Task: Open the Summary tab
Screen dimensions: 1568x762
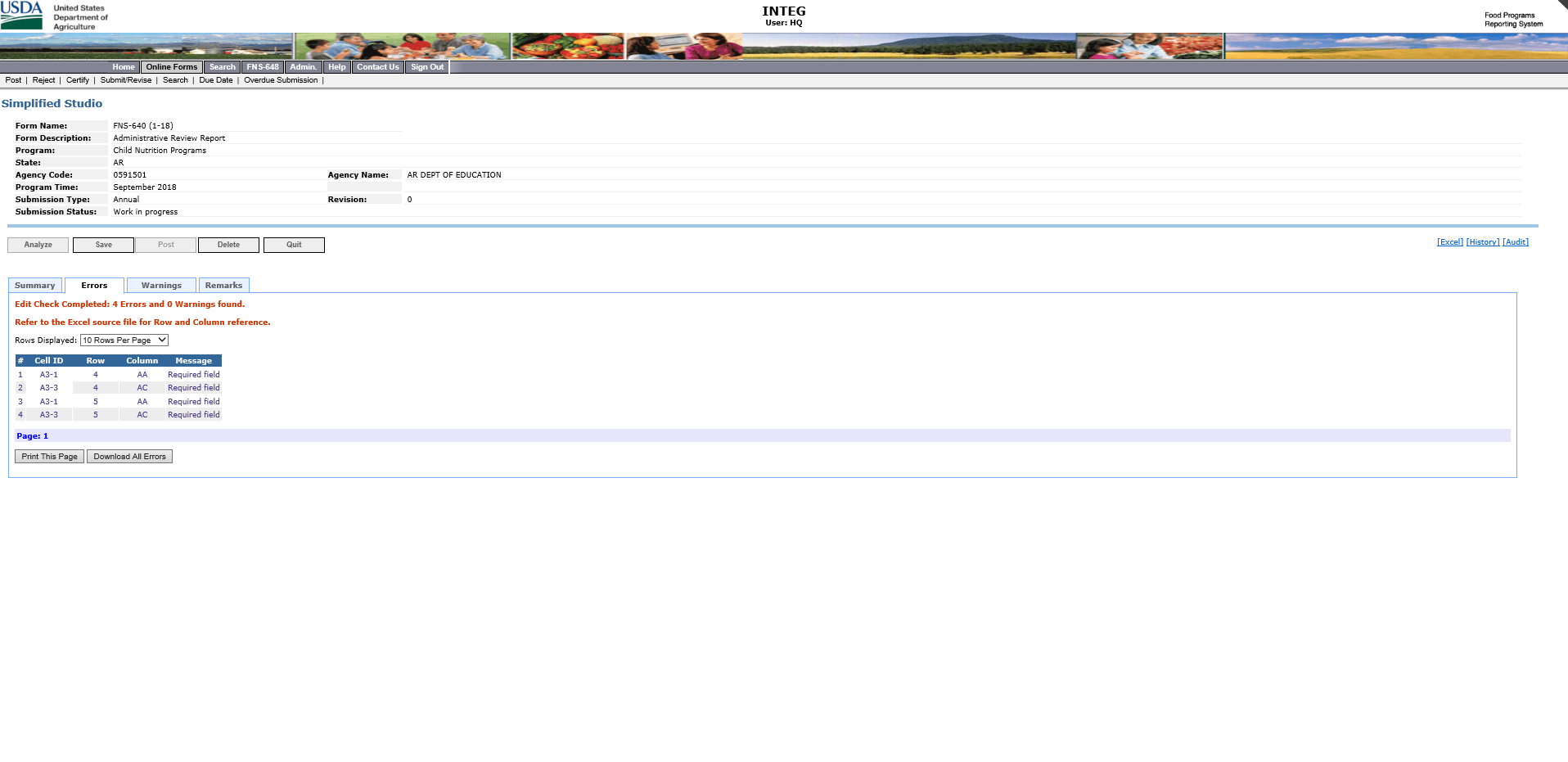Action: (x=35, y=286)
